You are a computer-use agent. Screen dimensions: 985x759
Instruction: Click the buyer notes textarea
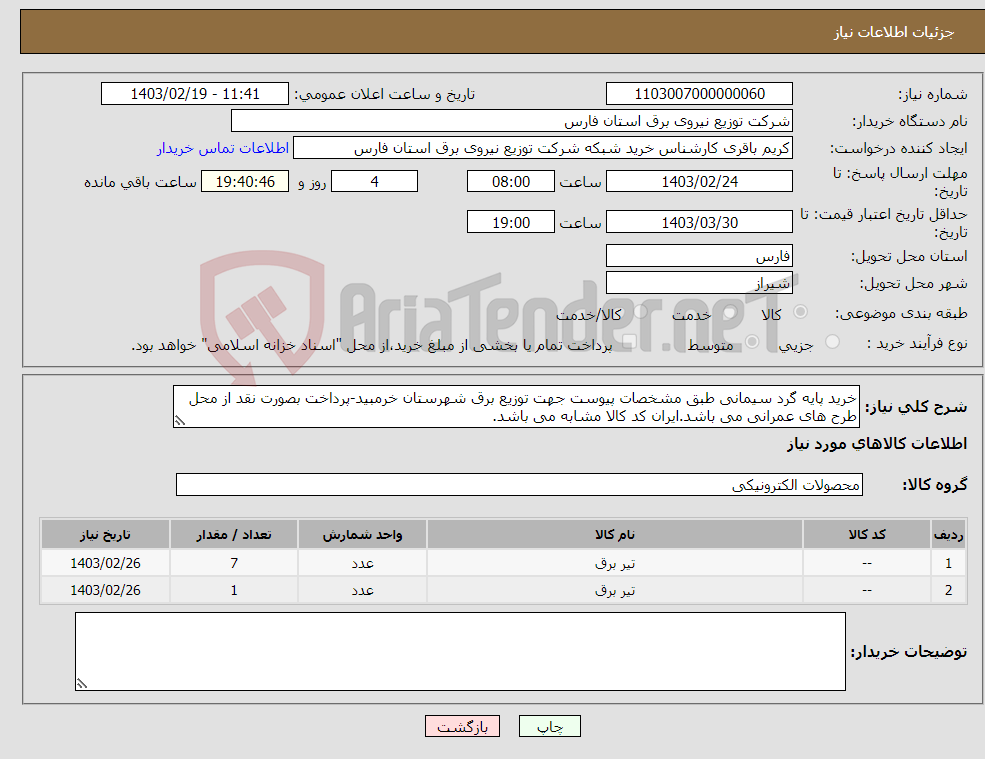coord(460,652)
